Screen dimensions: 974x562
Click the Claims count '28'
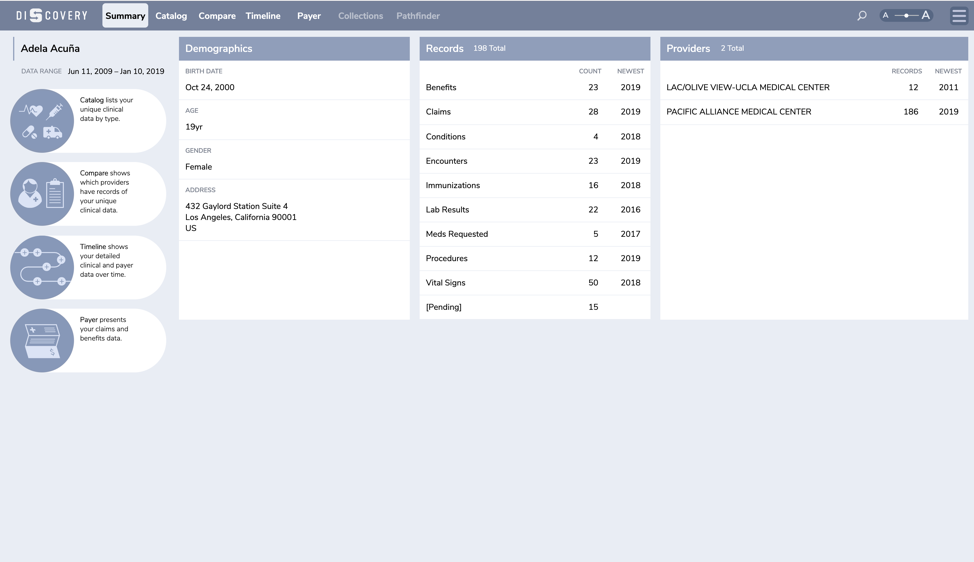[x=593, y=112]
